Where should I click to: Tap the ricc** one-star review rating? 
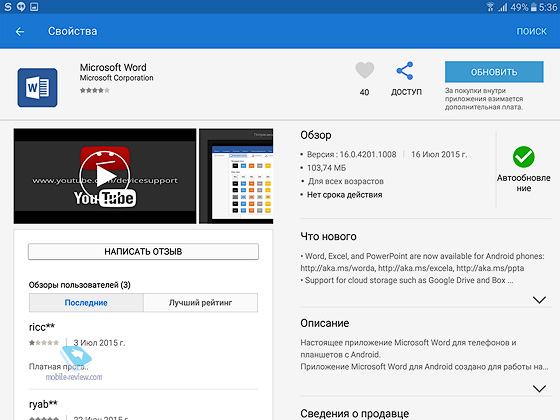tap(44, 343)
